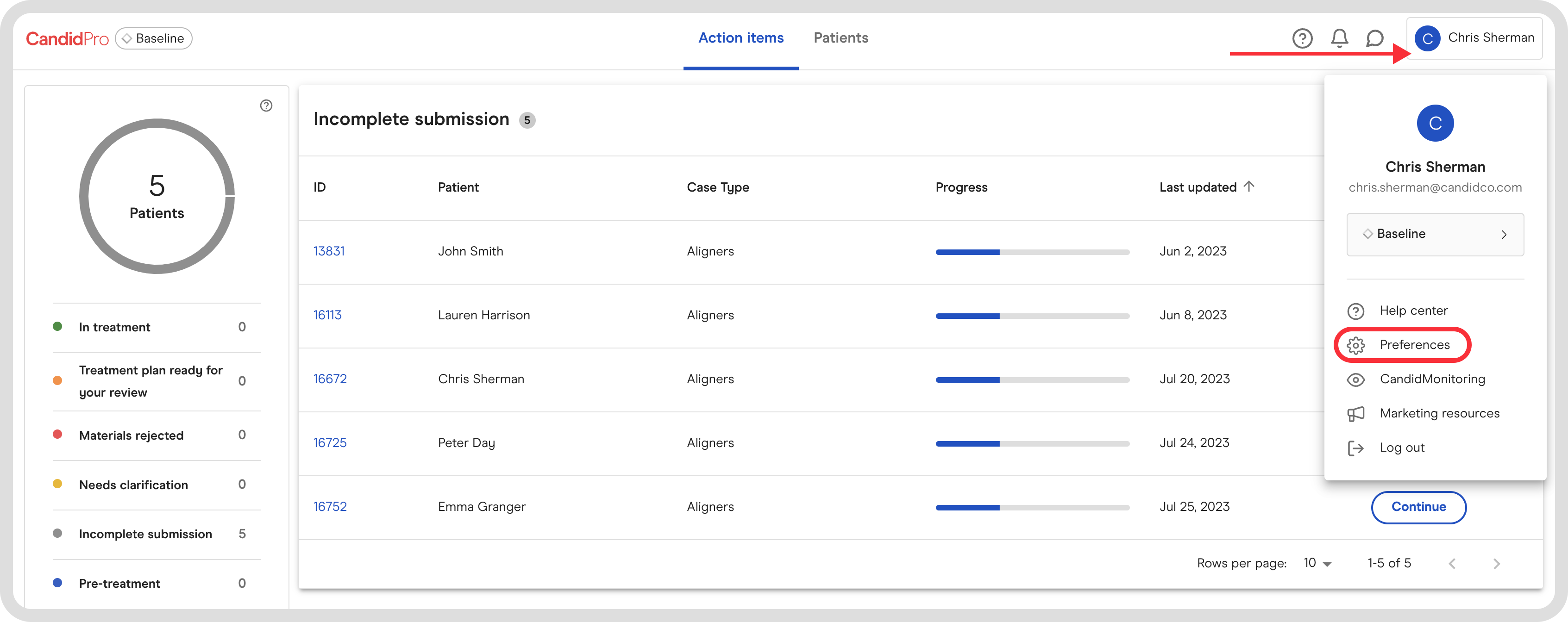Open patient ID 16672 link
Screen dimensions: 1568x622
pyautogui.click(x=330, y=379)
